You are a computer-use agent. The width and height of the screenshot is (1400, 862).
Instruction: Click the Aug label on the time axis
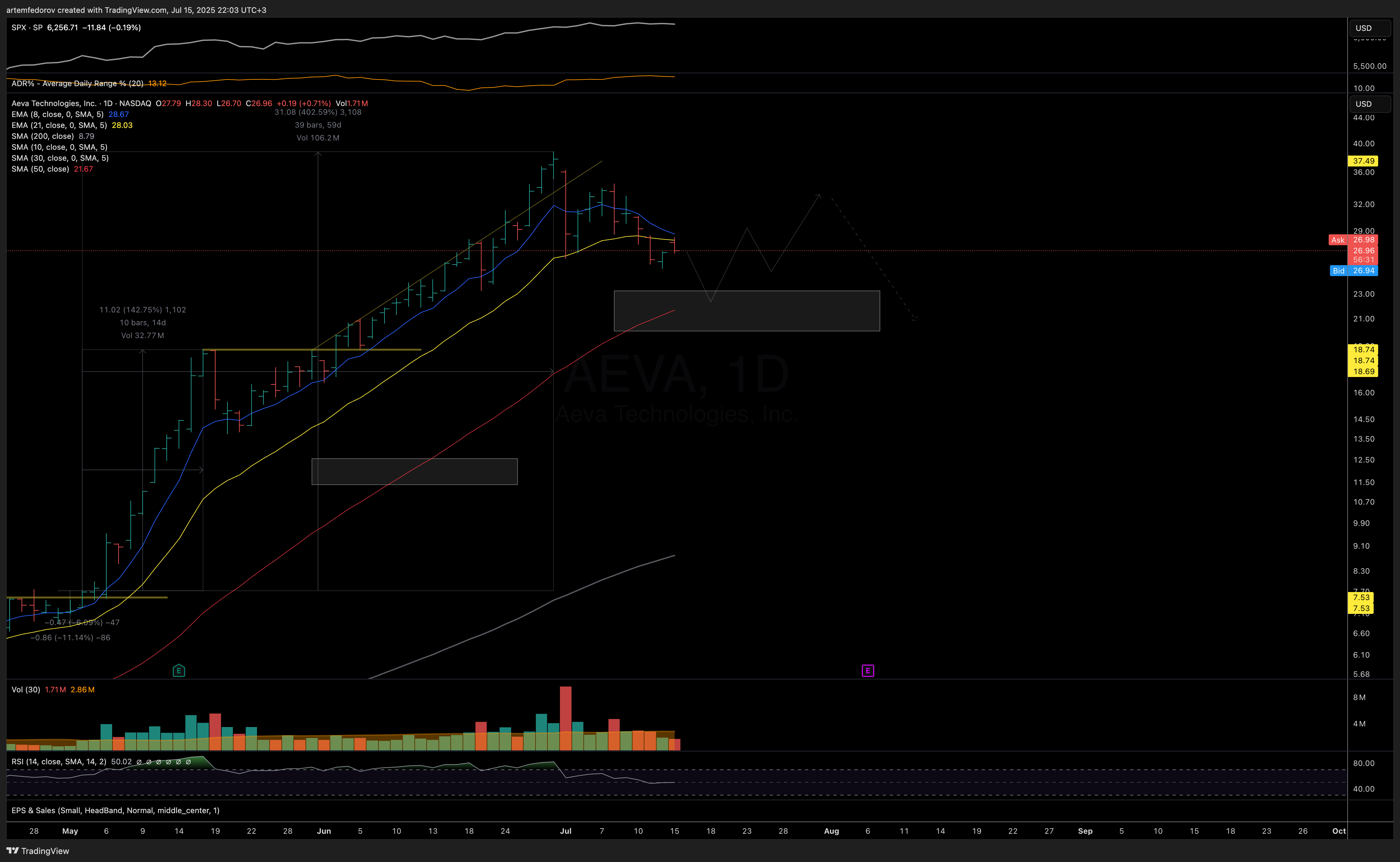pos(831,831)
